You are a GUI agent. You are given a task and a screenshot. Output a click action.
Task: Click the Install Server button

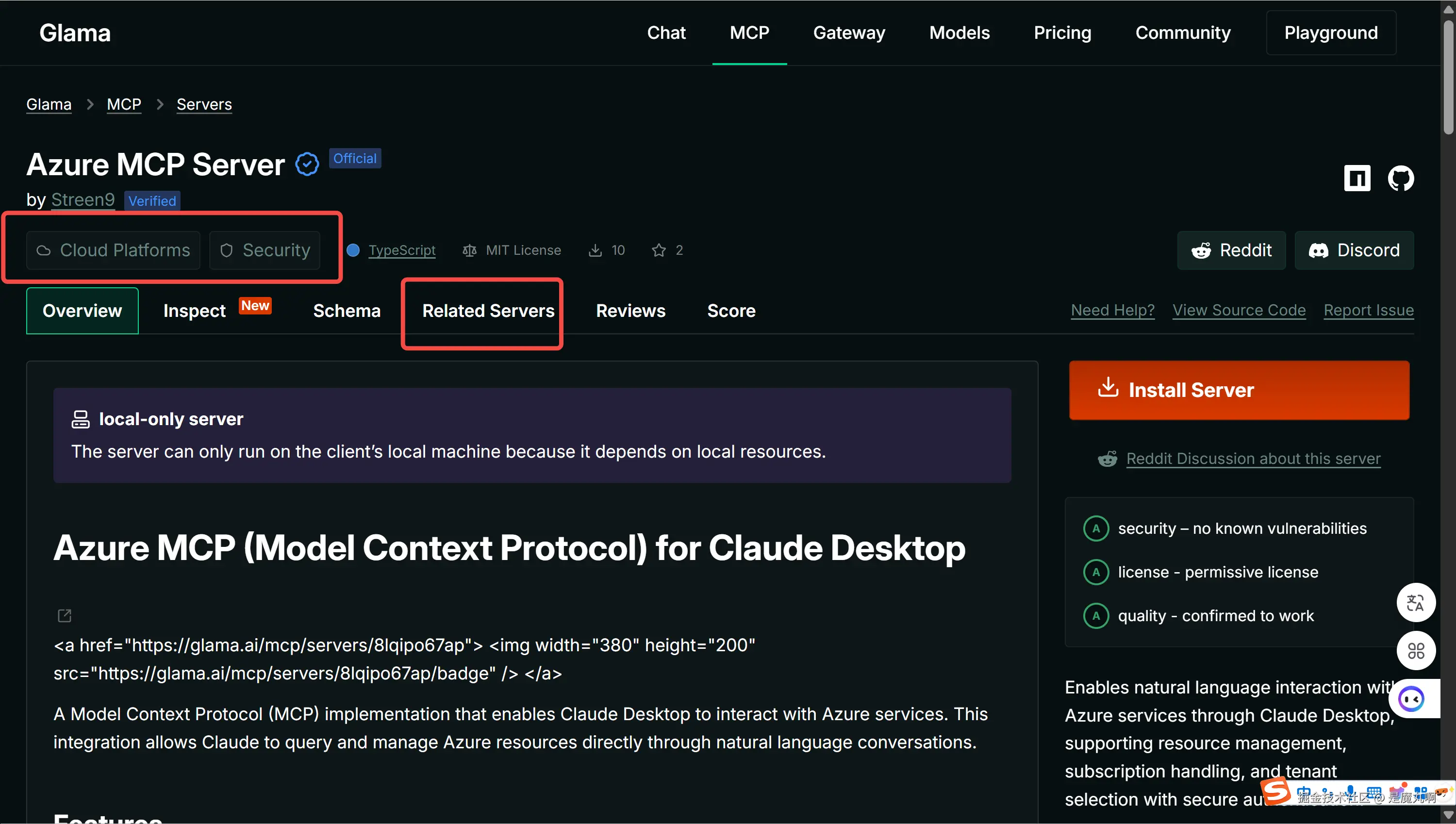click(x=1239, y=391)
